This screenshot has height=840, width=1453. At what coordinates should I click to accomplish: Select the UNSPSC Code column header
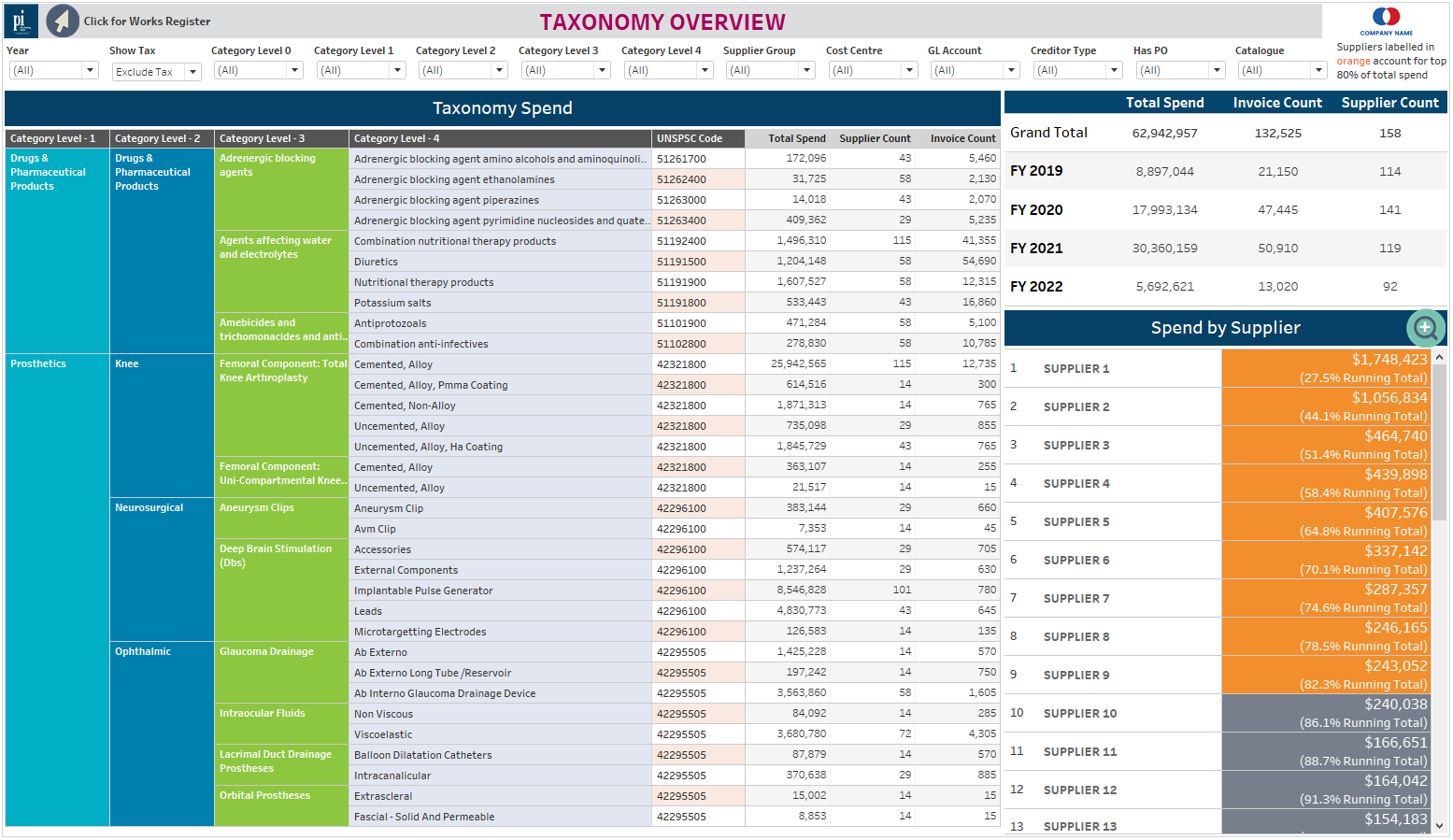(698, 138)
